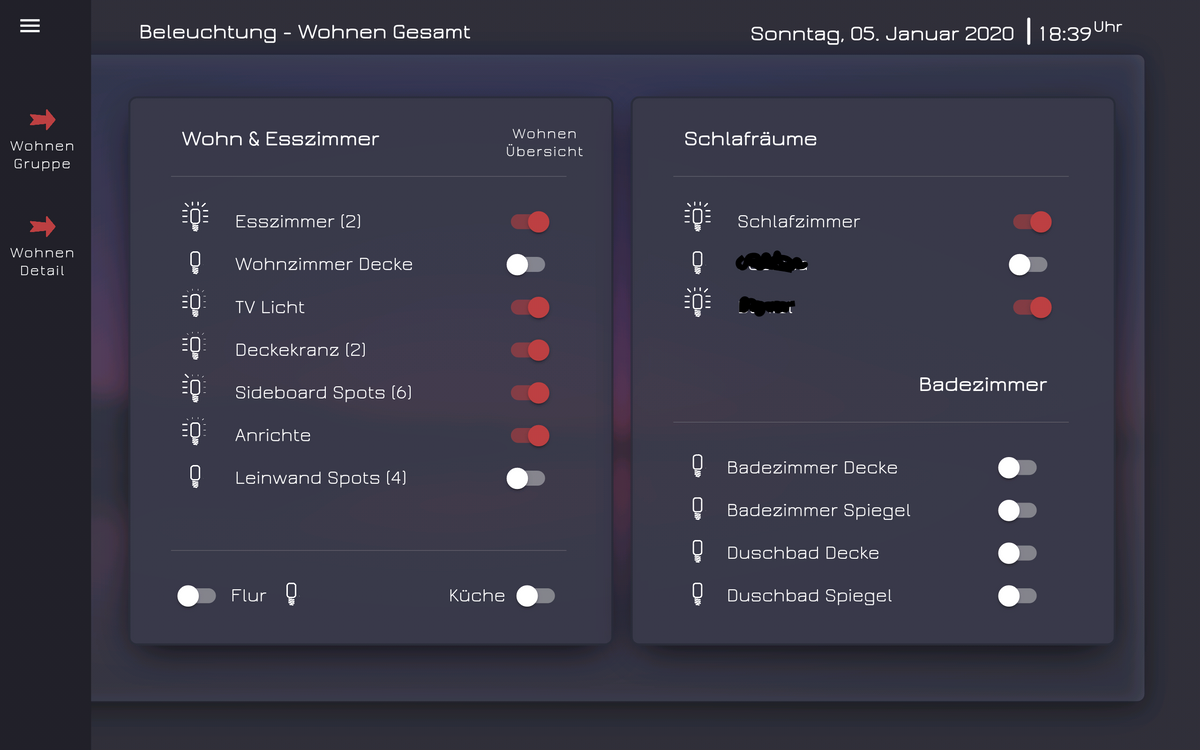Click the Badezimmer section heading
Screen dimensions: 1200x750
[983, 385]
